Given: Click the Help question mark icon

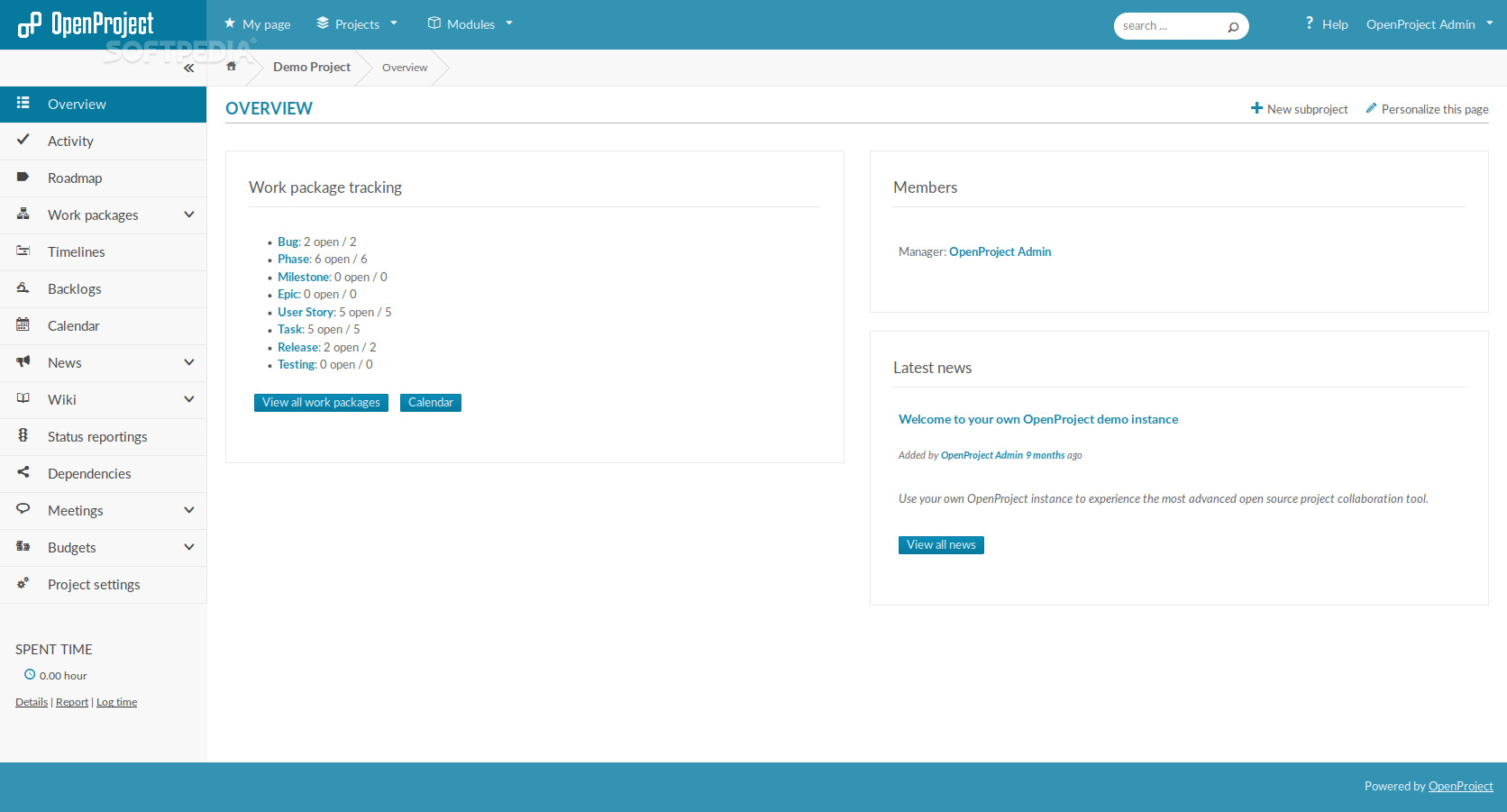Looking at the screenshot, I should pyautogui.click(x=1310, y=23).
